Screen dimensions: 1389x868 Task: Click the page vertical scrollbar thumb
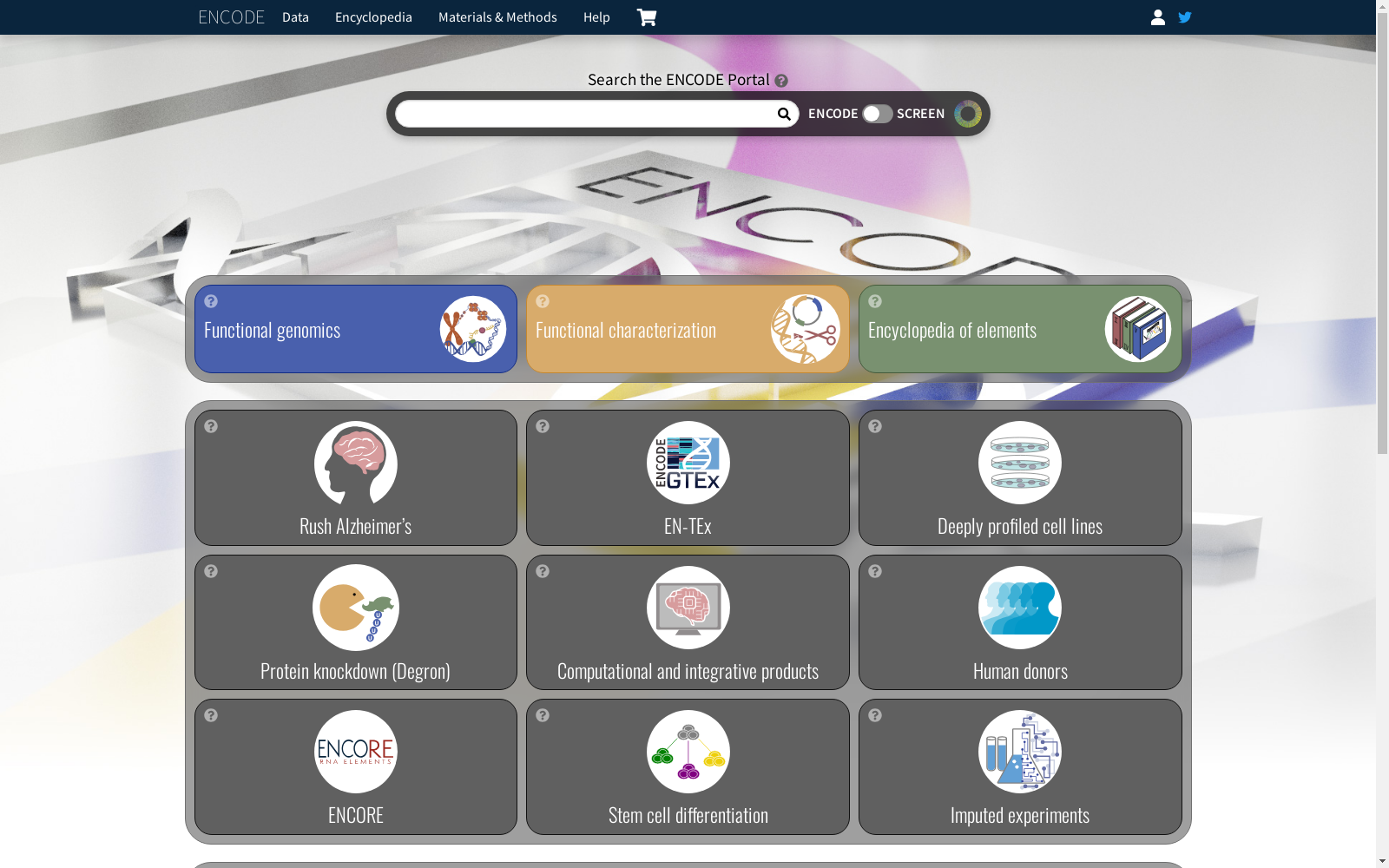1382,233
